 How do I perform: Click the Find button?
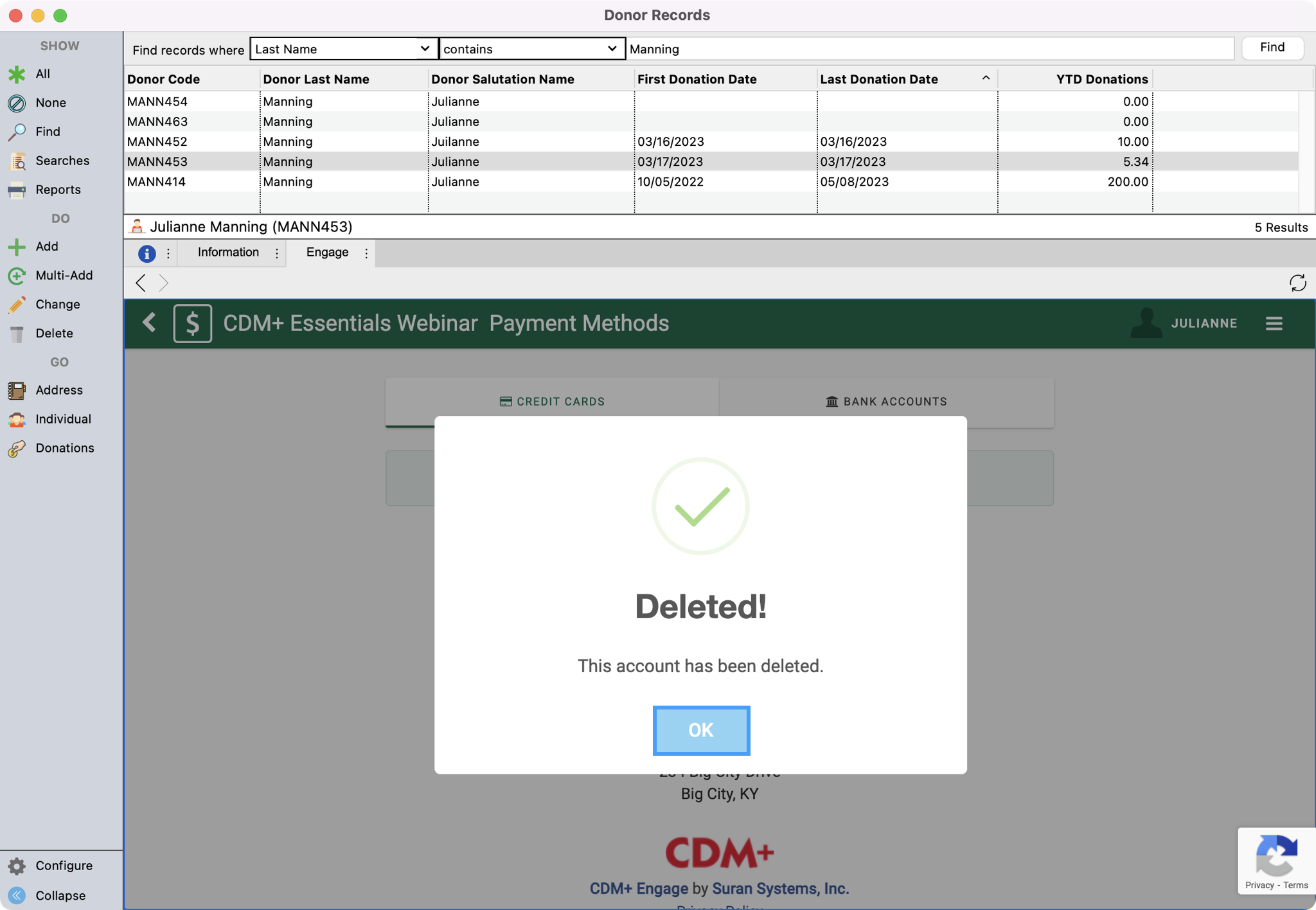tap(1272, 48)
